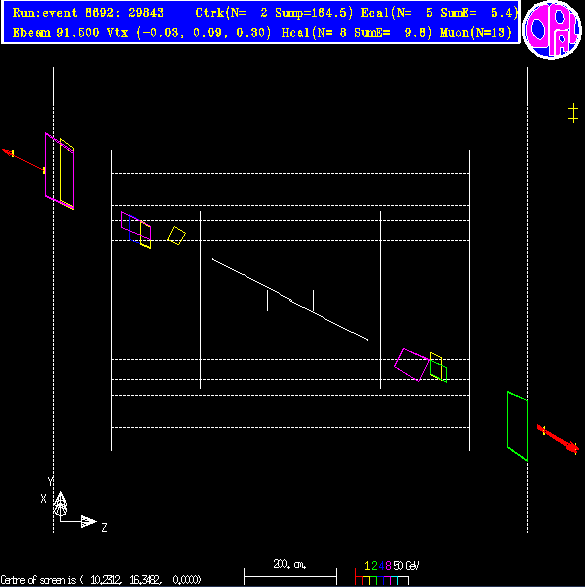Click the OPAL logo in the corner
This screenshot has width=585, height=587.
[x=552, y=30]
